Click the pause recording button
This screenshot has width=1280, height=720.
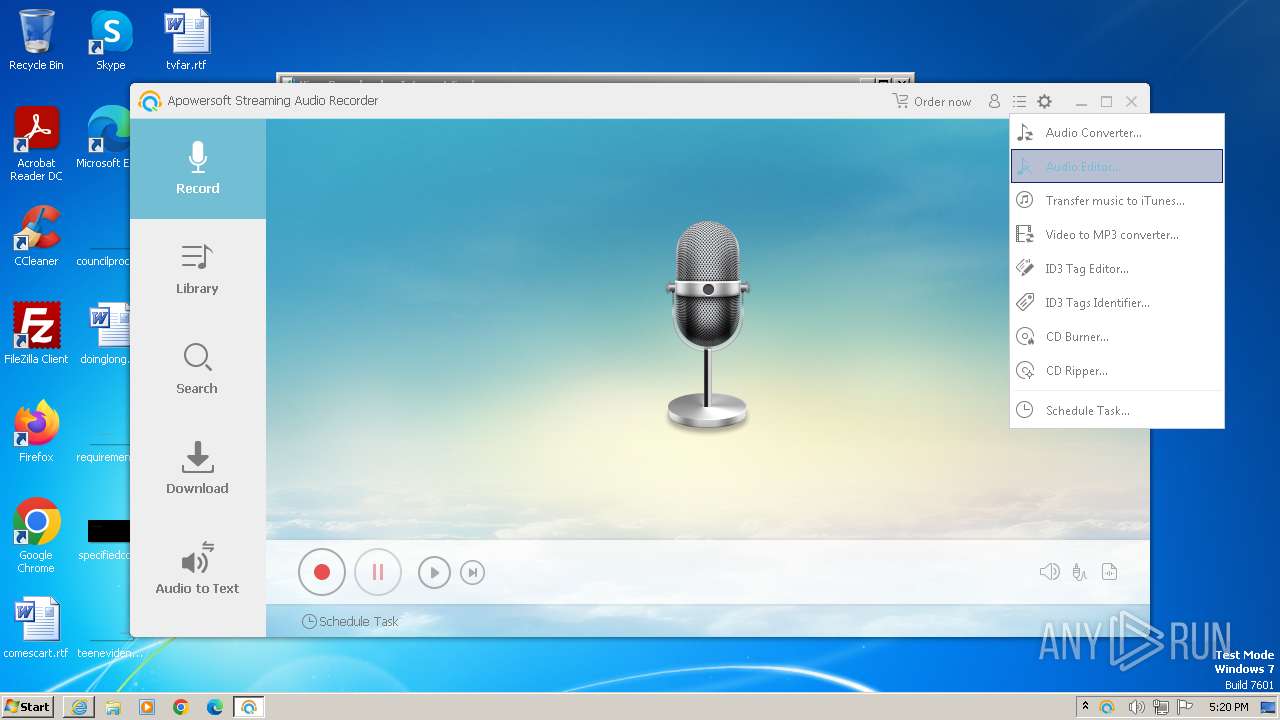[x=378, y=572]
